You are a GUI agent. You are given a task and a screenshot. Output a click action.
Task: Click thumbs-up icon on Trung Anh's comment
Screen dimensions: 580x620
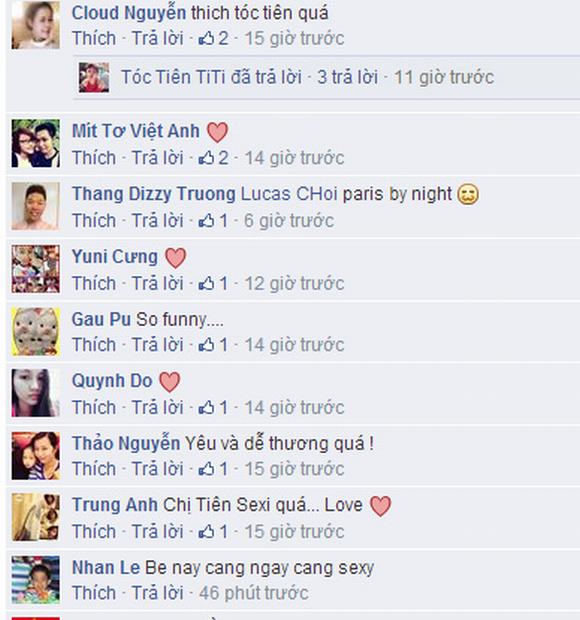coord(206,532)
